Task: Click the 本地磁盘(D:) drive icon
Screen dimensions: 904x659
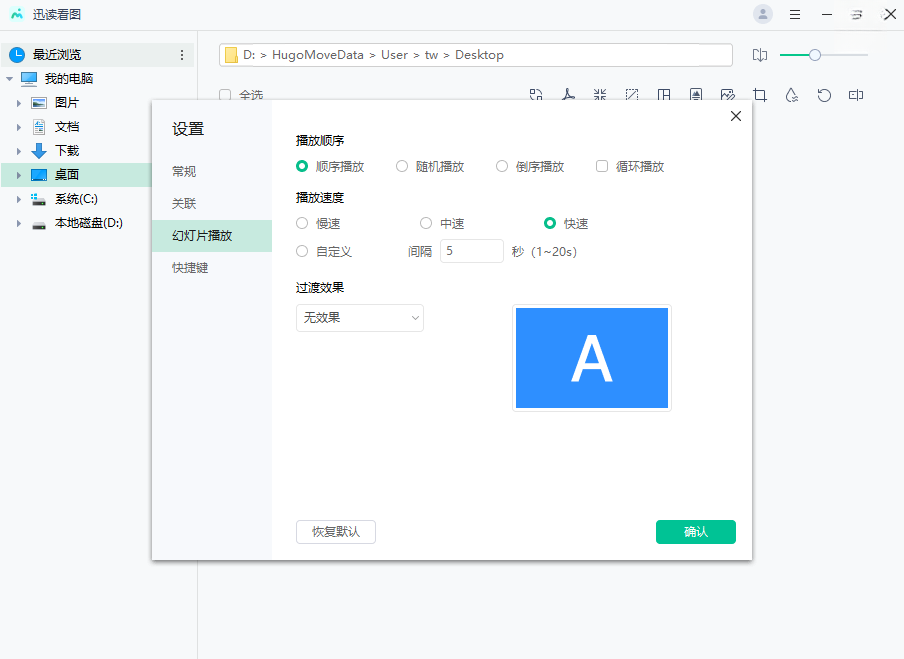Action: tap(39, 225)
